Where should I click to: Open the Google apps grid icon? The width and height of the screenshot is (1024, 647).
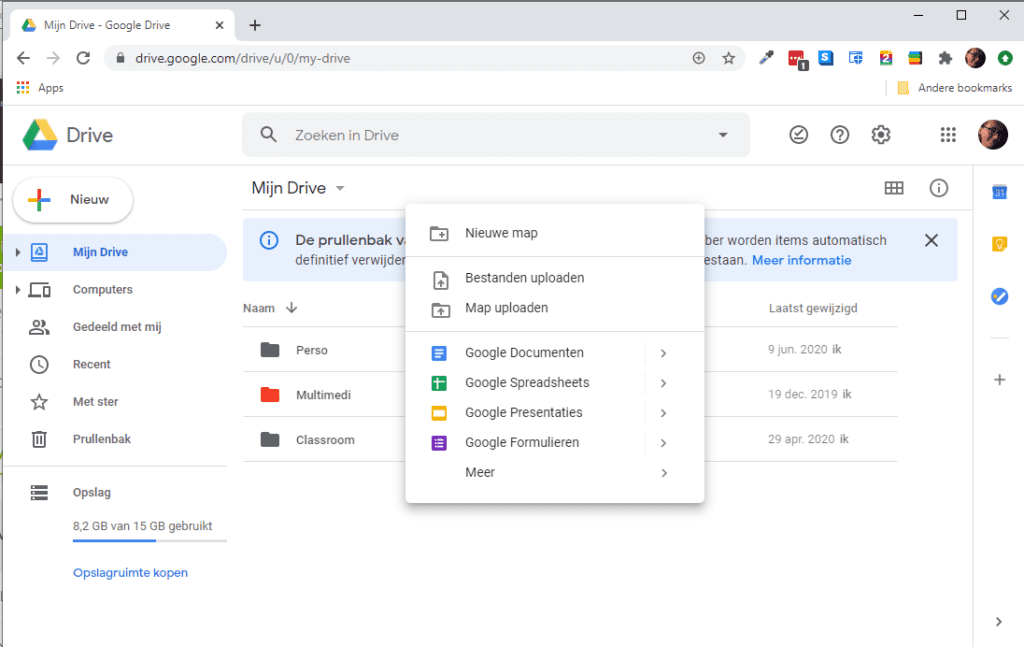(x=948, y=135)
